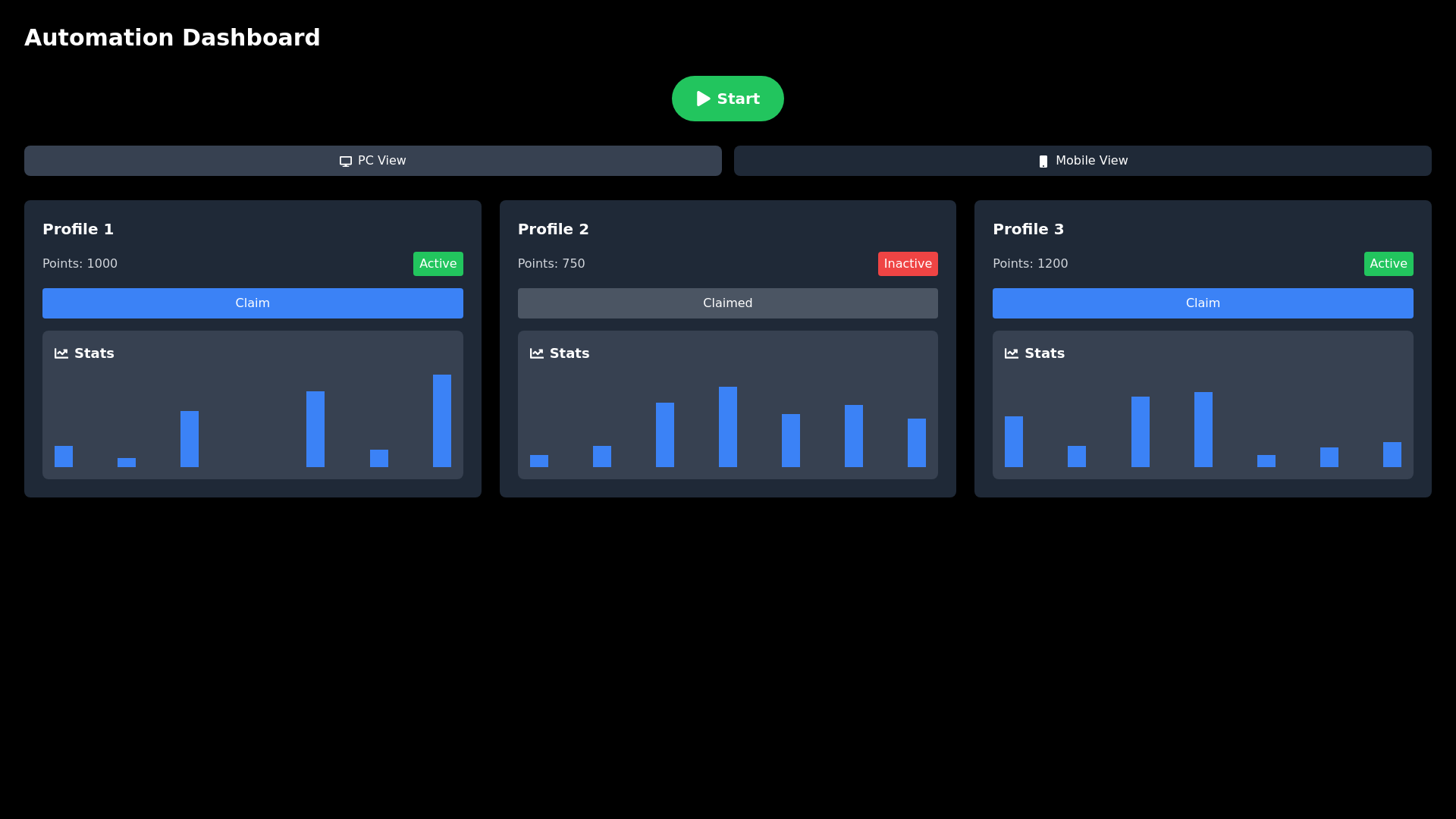Toggle the Active badge on Profile 1
This screenshot has height=819, width=1456.
(x=438, y=263)
